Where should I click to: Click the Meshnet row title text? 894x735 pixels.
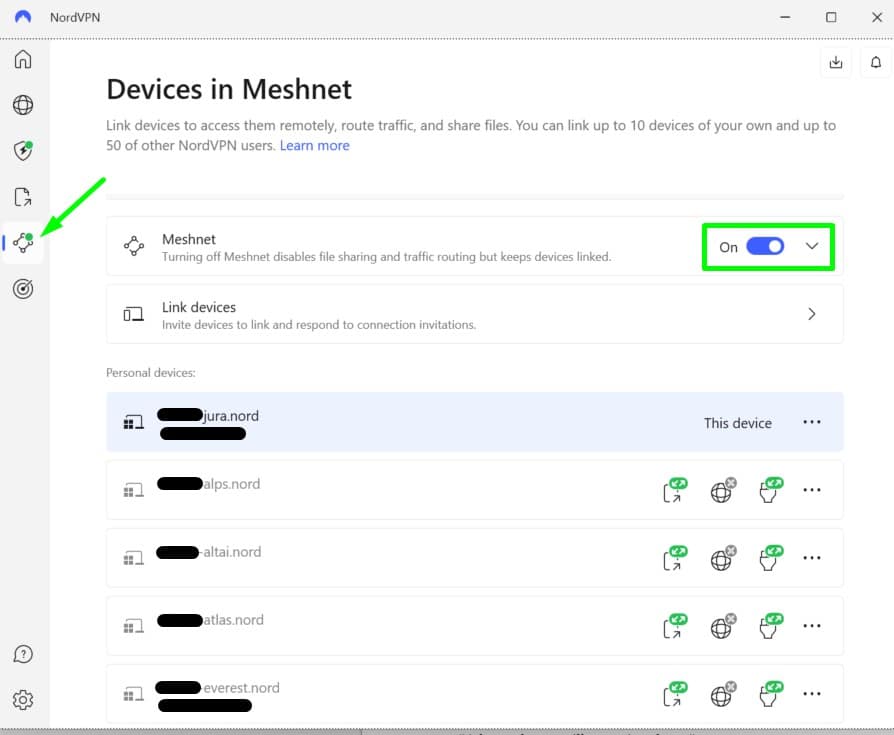[189, 239]
